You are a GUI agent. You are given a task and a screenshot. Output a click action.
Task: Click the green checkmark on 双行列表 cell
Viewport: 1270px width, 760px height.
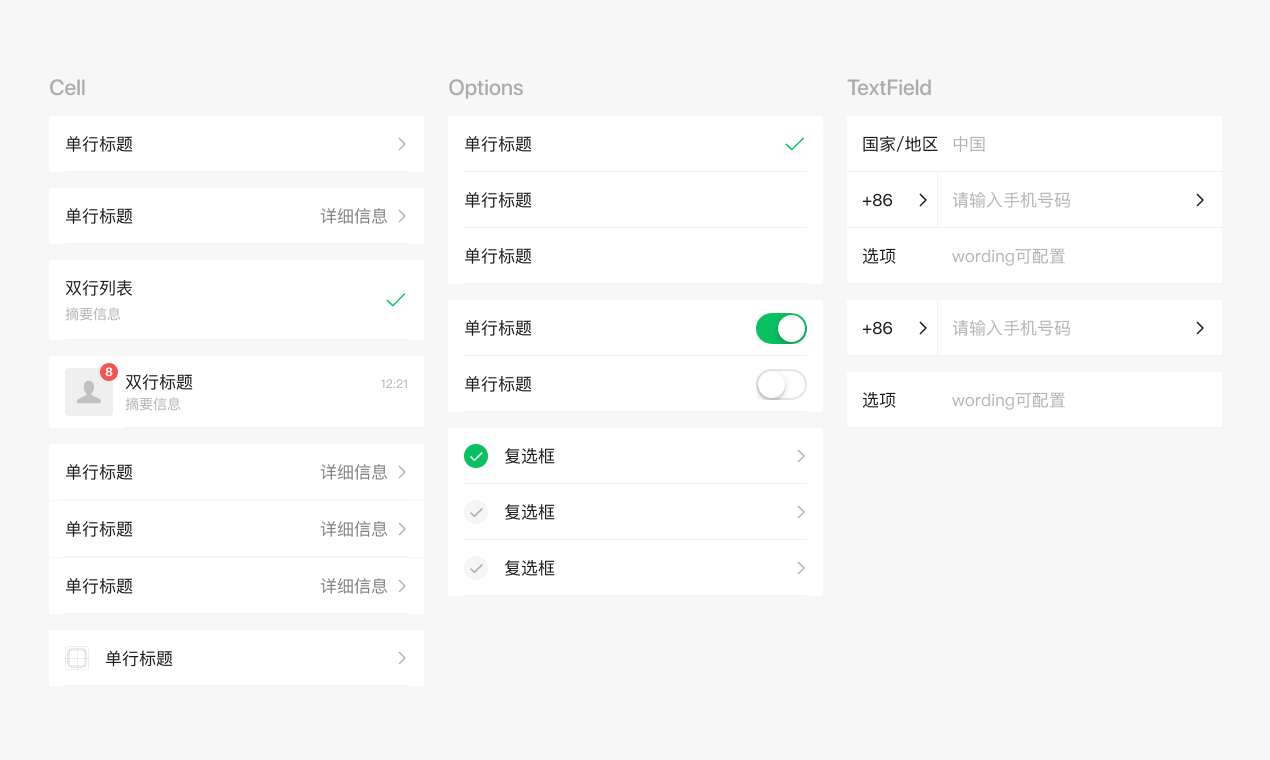click(396, 300)
